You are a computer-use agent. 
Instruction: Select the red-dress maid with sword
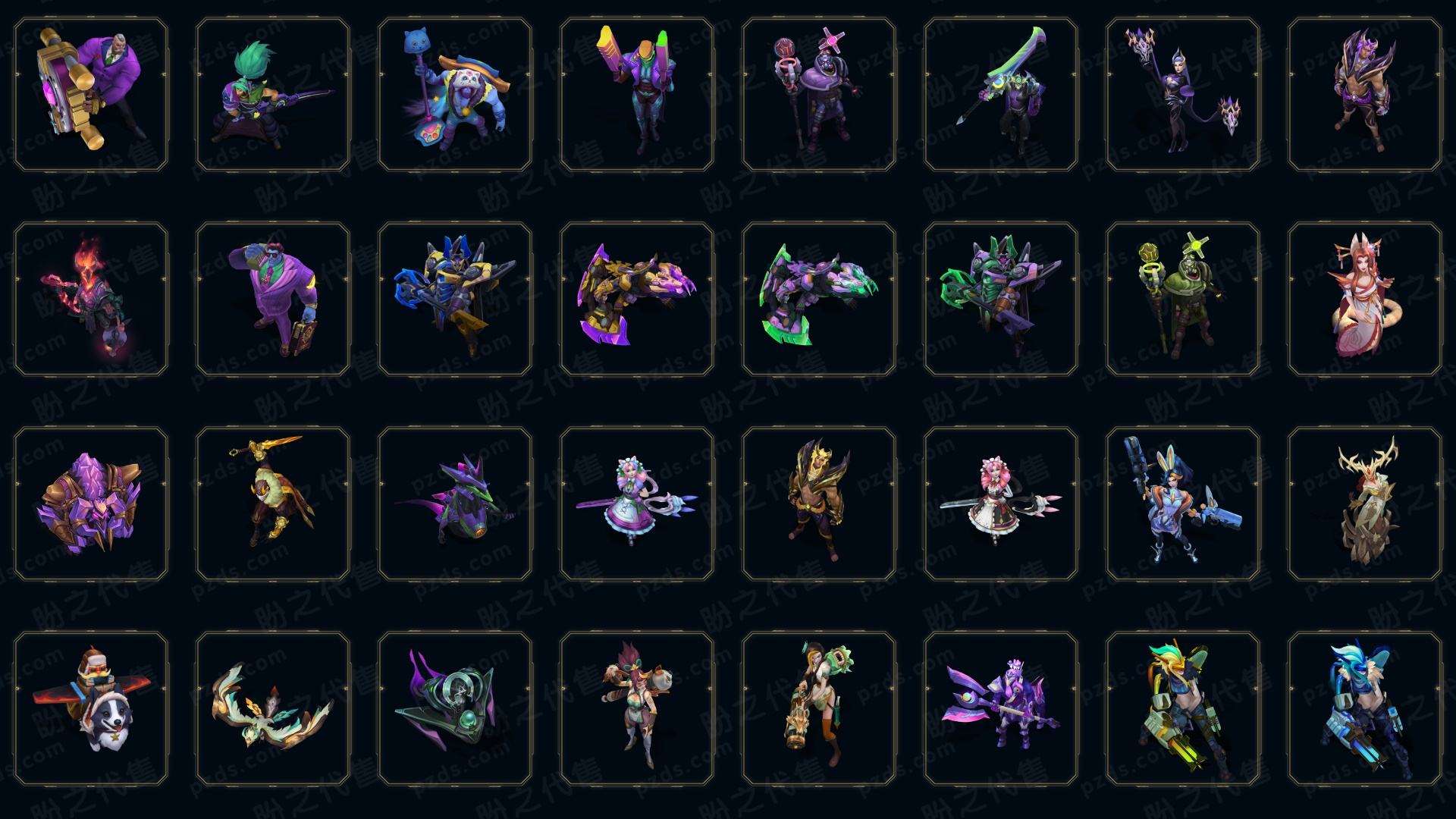click(1001, 504)
